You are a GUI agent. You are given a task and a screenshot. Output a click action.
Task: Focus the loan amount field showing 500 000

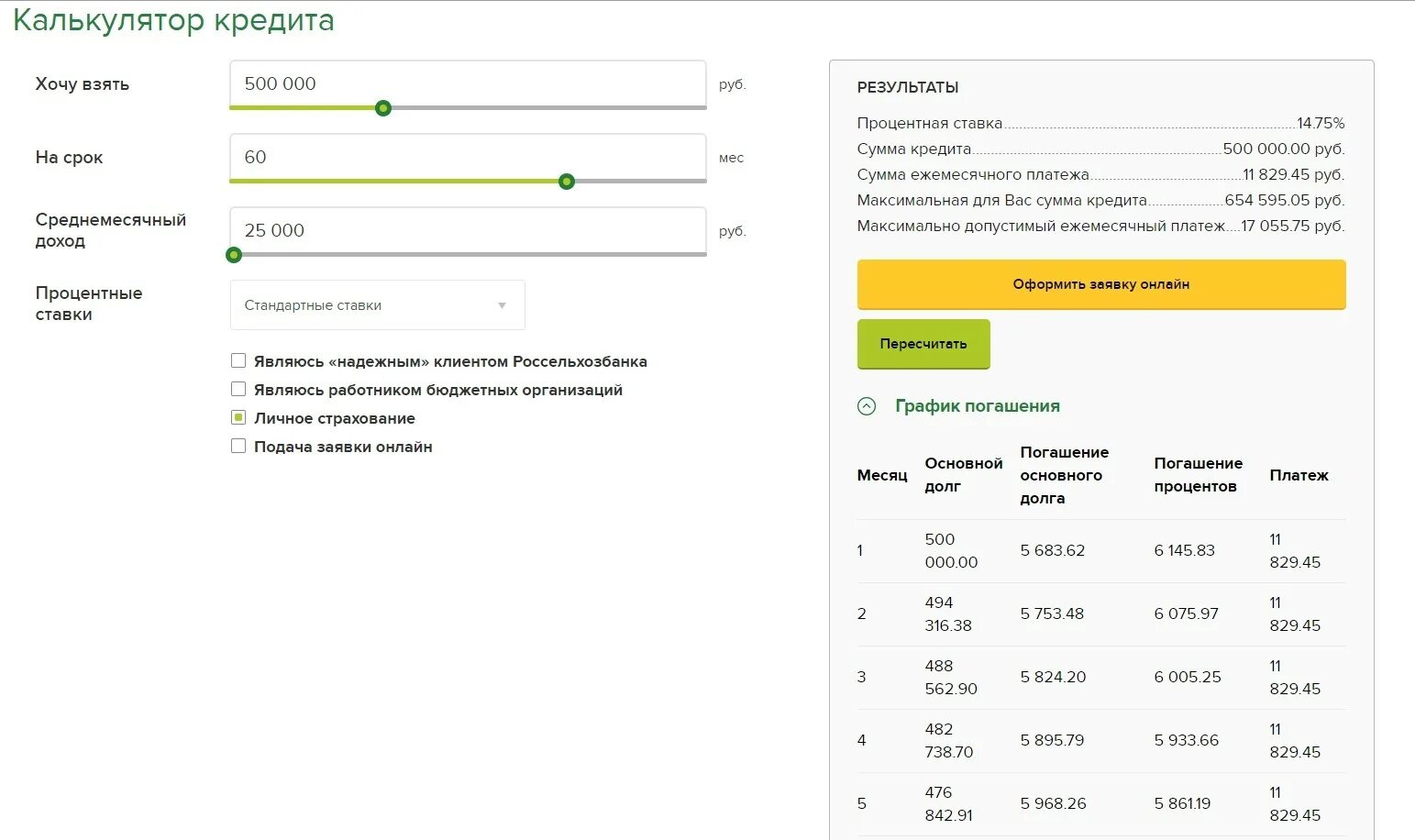click(x=468, y=83)
